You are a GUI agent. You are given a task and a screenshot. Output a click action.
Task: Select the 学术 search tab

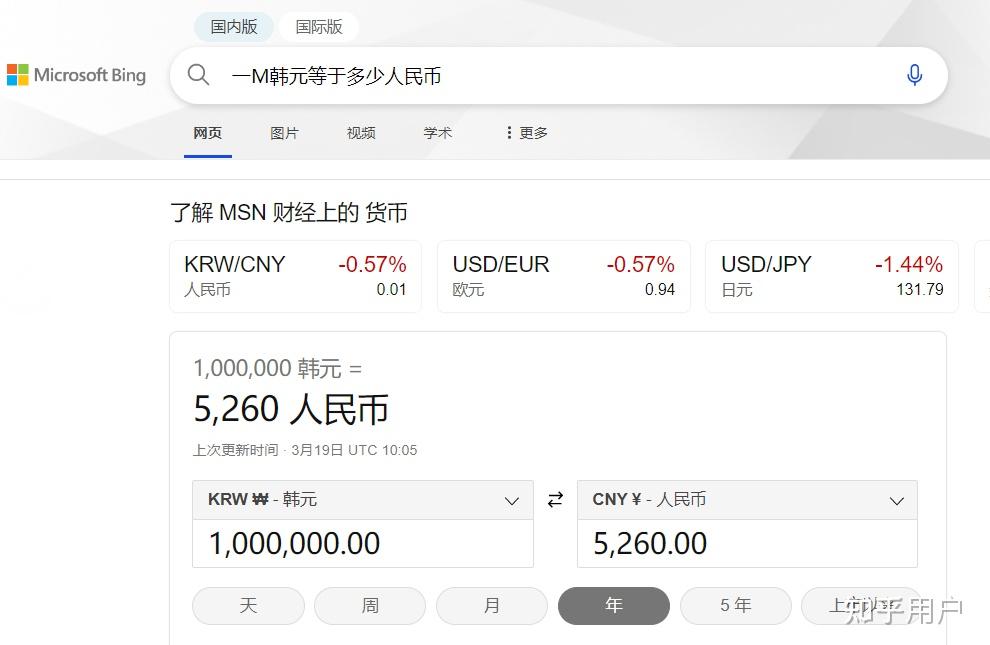(438, 133)
